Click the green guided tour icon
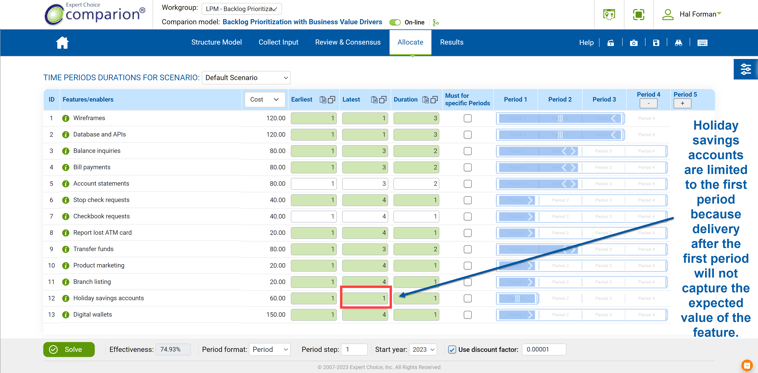 tap(609, 14)
